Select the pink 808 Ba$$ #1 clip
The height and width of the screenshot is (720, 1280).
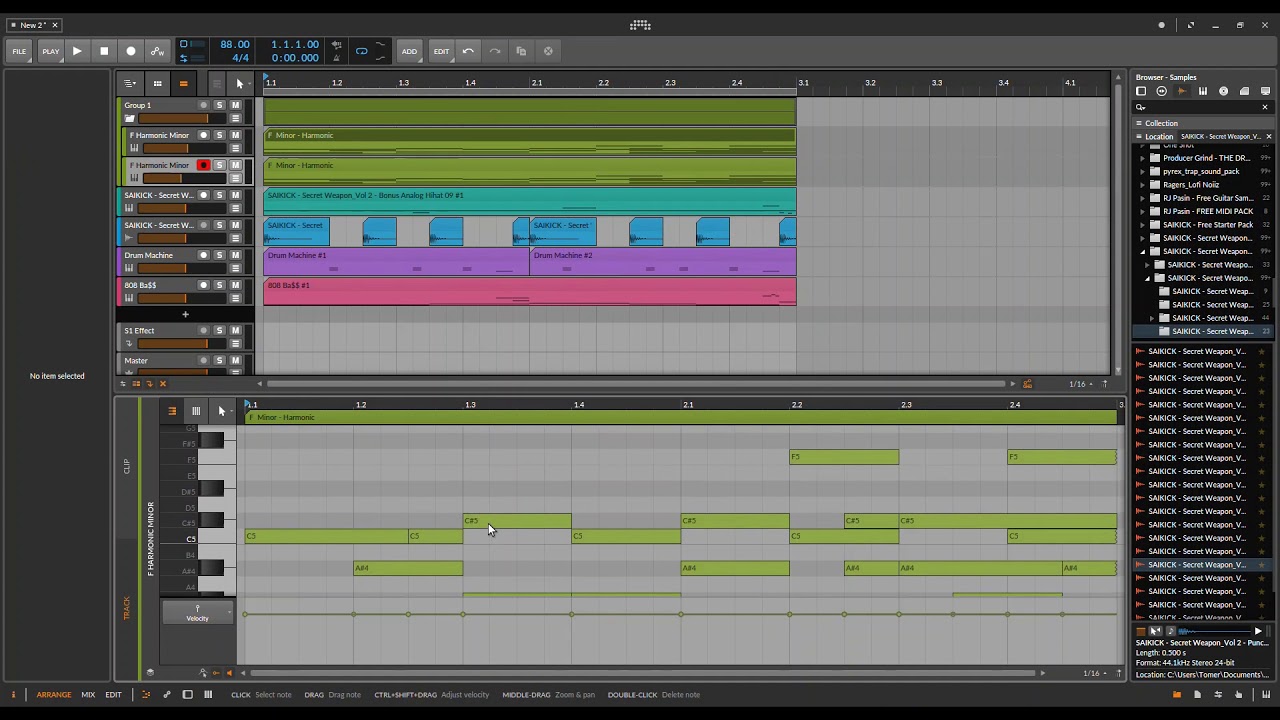pos(530,291)
